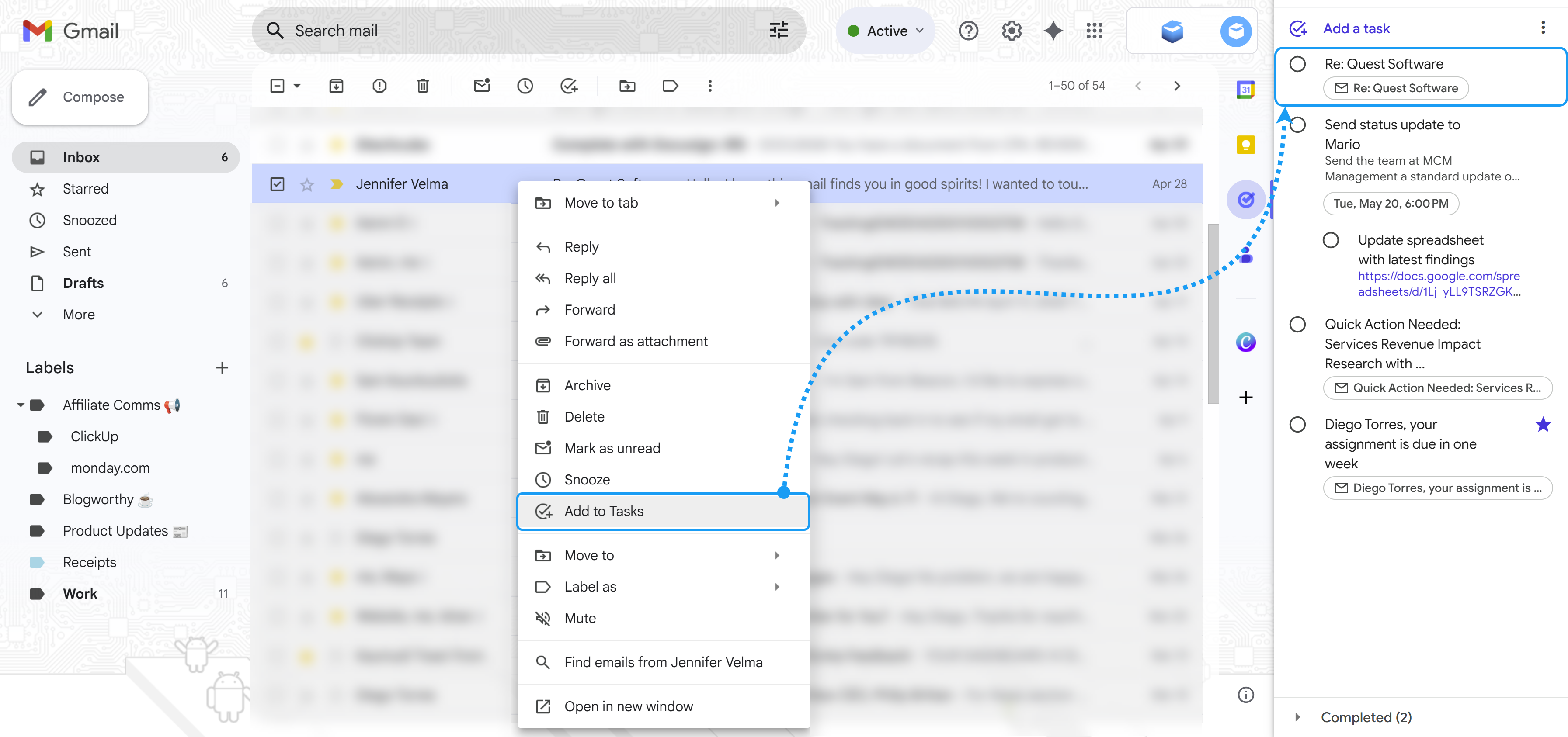
Task: Click the Report spam toolbar icon
Action: pos(379,86)
